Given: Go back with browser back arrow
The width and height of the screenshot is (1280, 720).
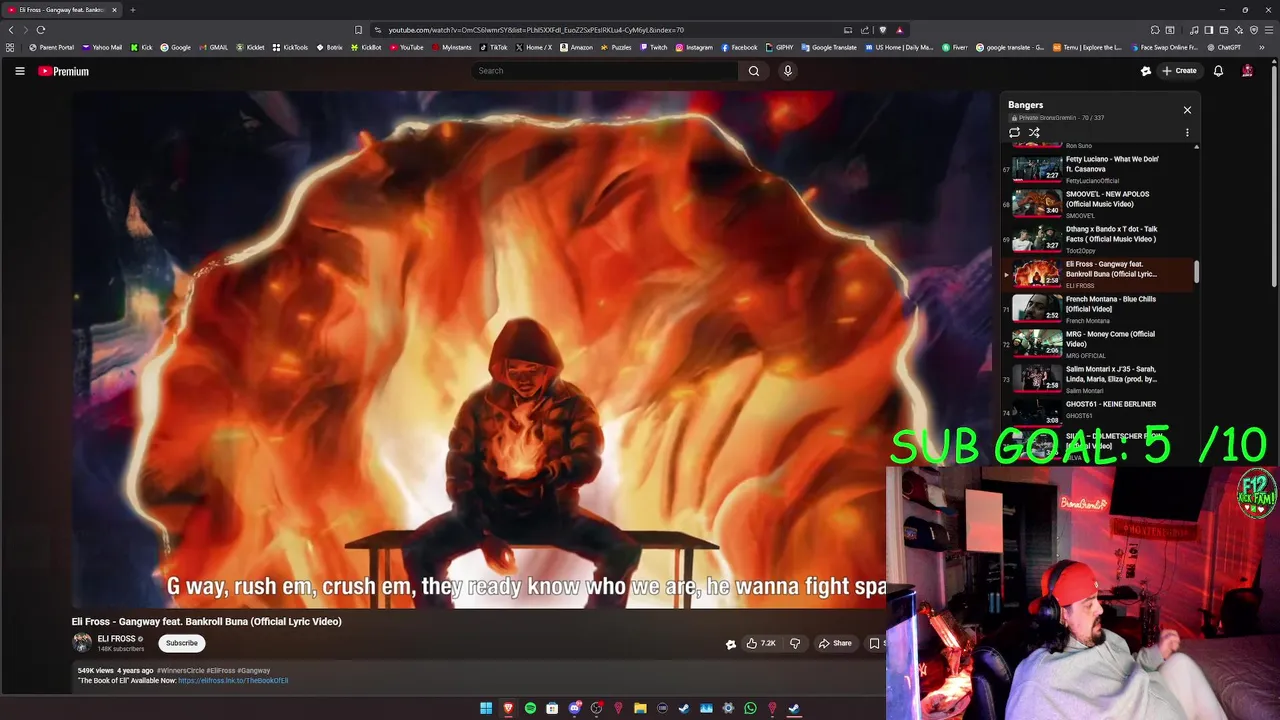Looking at the screenshot, I should click(x=11, y=30).
